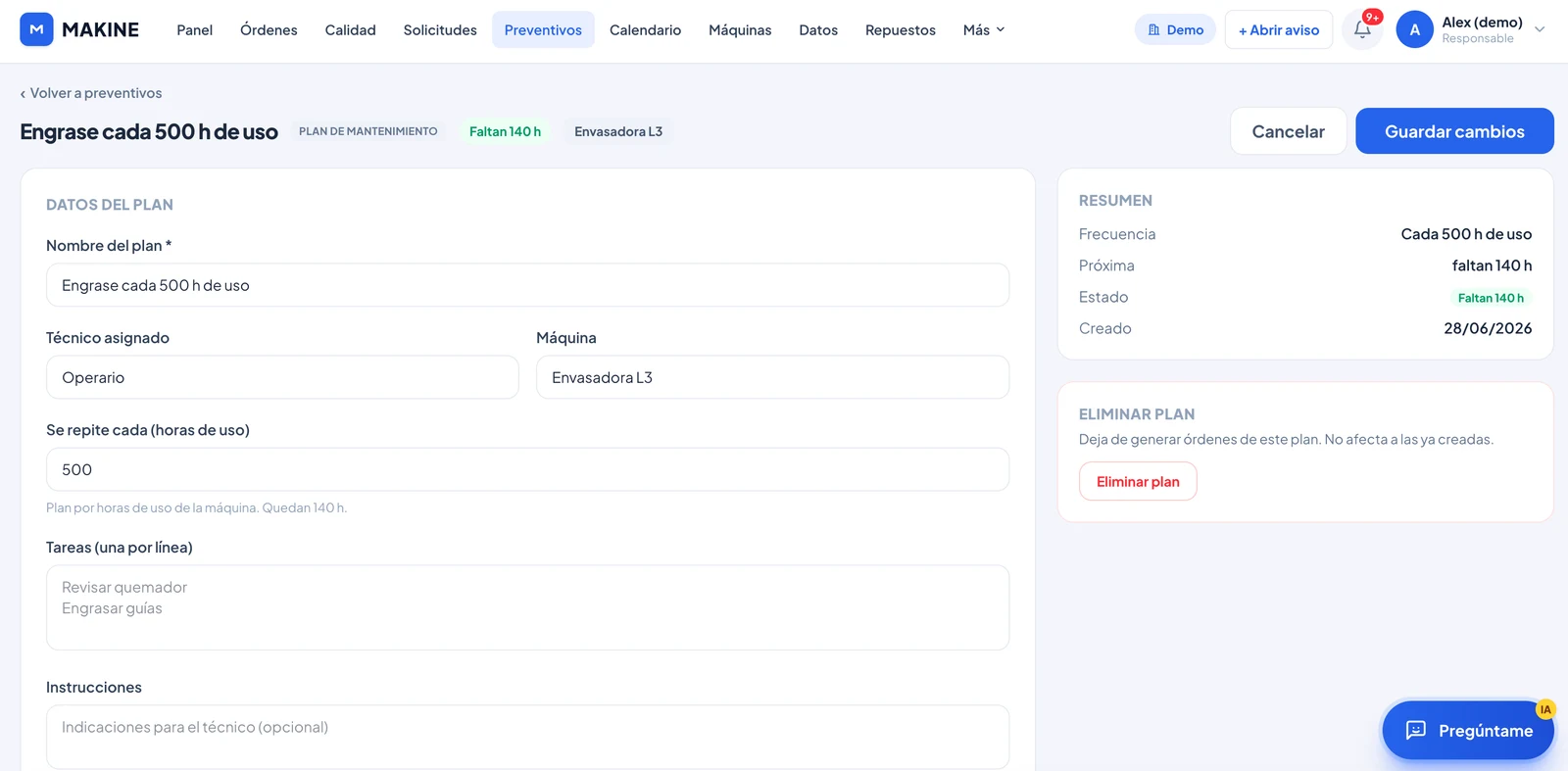The width and height of the screenshot is (1568, 771).
Task: Cancel editing the plan
Action: 1288,131
